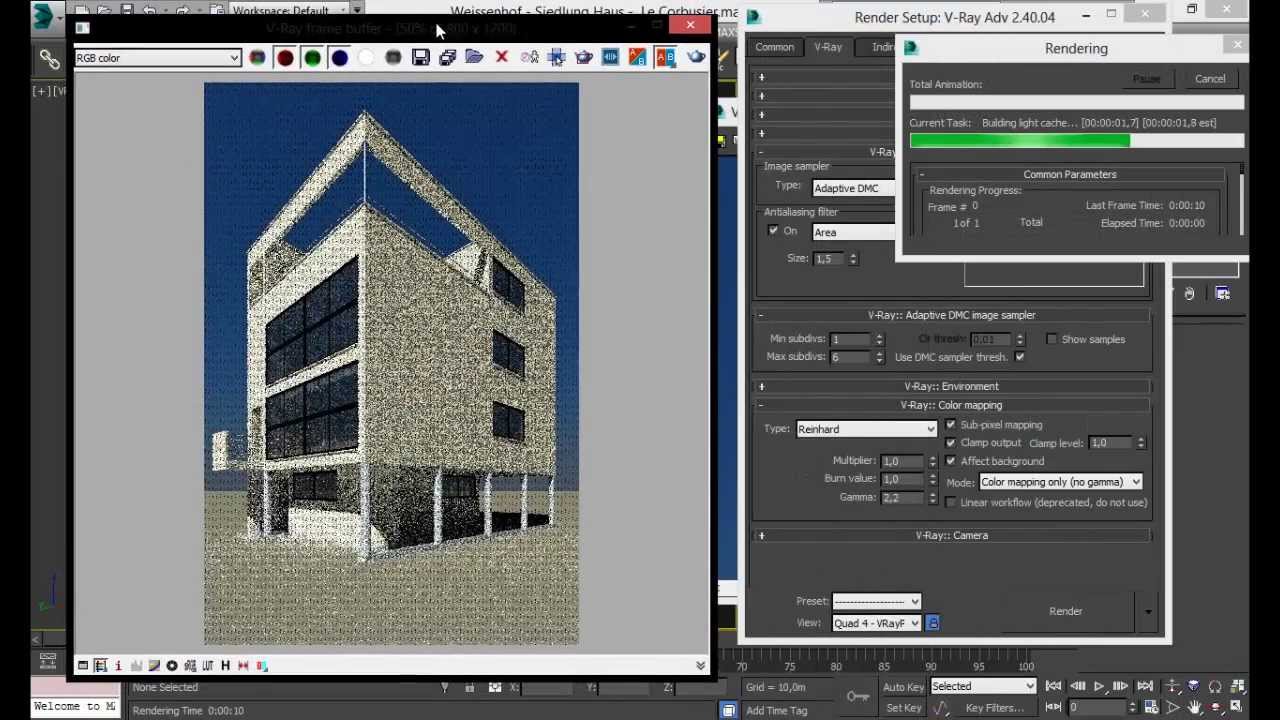
Task: Open the Common tab in Render Setup
Action: point(775,47)
